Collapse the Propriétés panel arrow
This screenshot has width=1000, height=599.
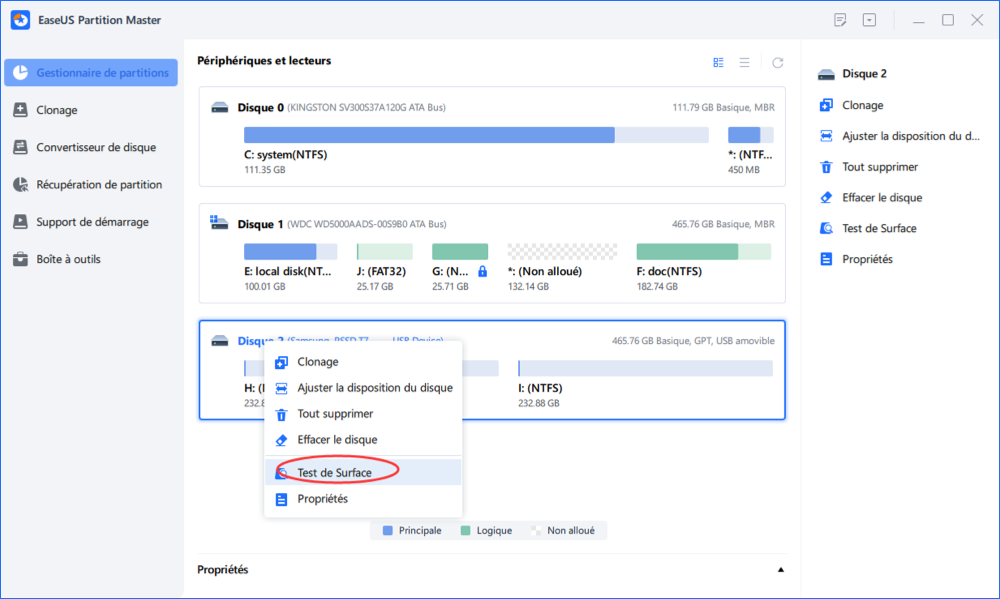pos(780,570)
